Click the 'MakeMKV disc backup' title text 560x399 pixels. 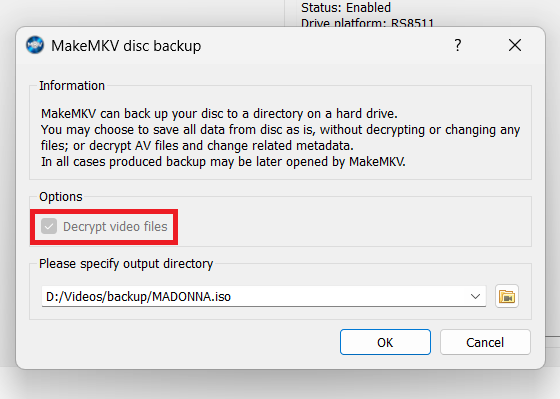tap(126, 46)
